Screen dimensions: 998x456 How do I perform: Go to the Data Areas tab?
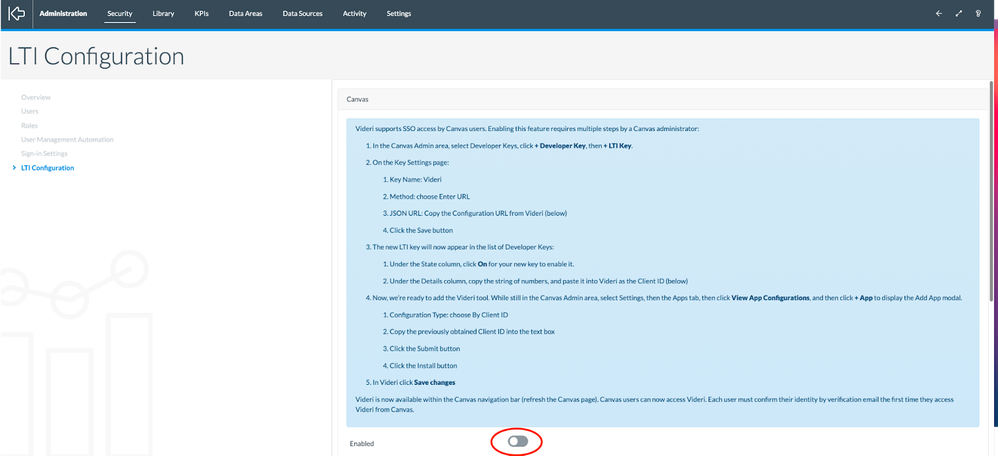point(246,13)
